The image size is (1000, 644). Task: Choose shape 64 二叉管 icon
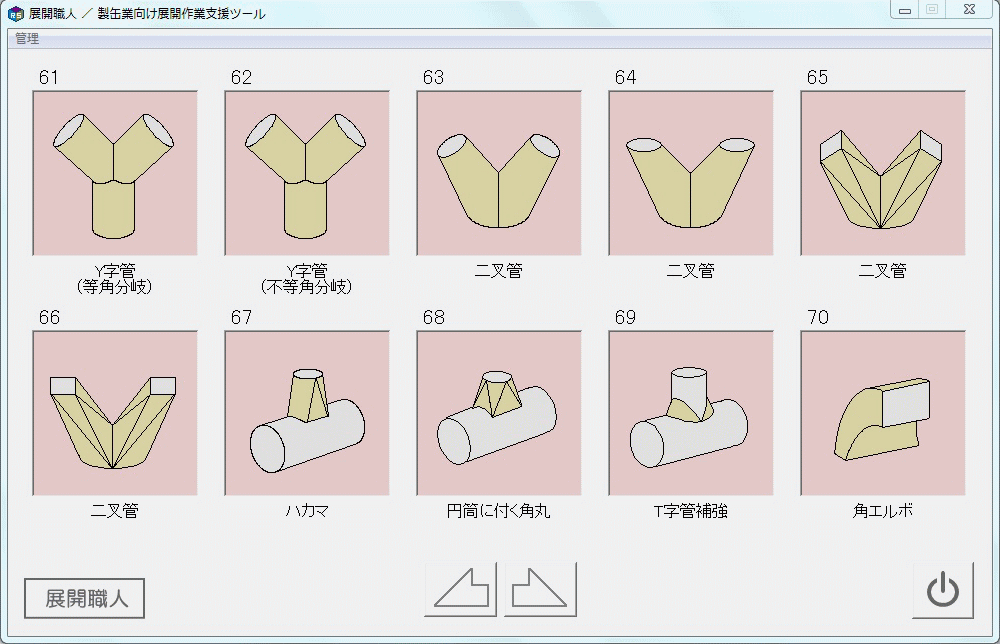[691, 173]
